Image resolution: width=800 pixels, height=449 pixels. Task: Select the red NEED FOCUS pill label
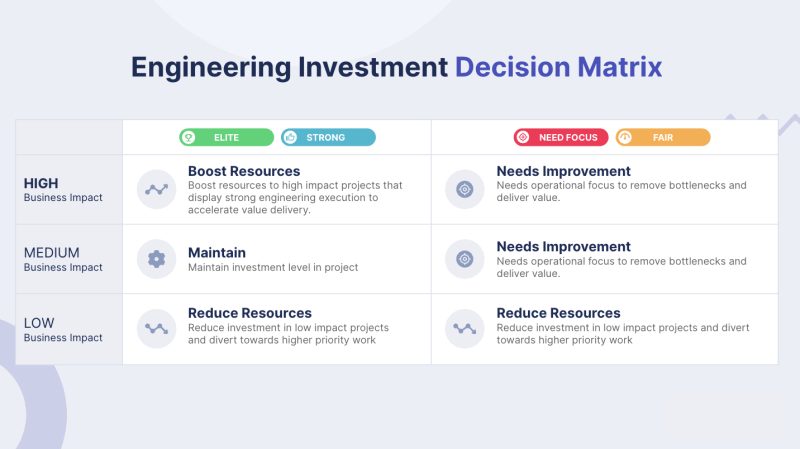tap(561, 137)
